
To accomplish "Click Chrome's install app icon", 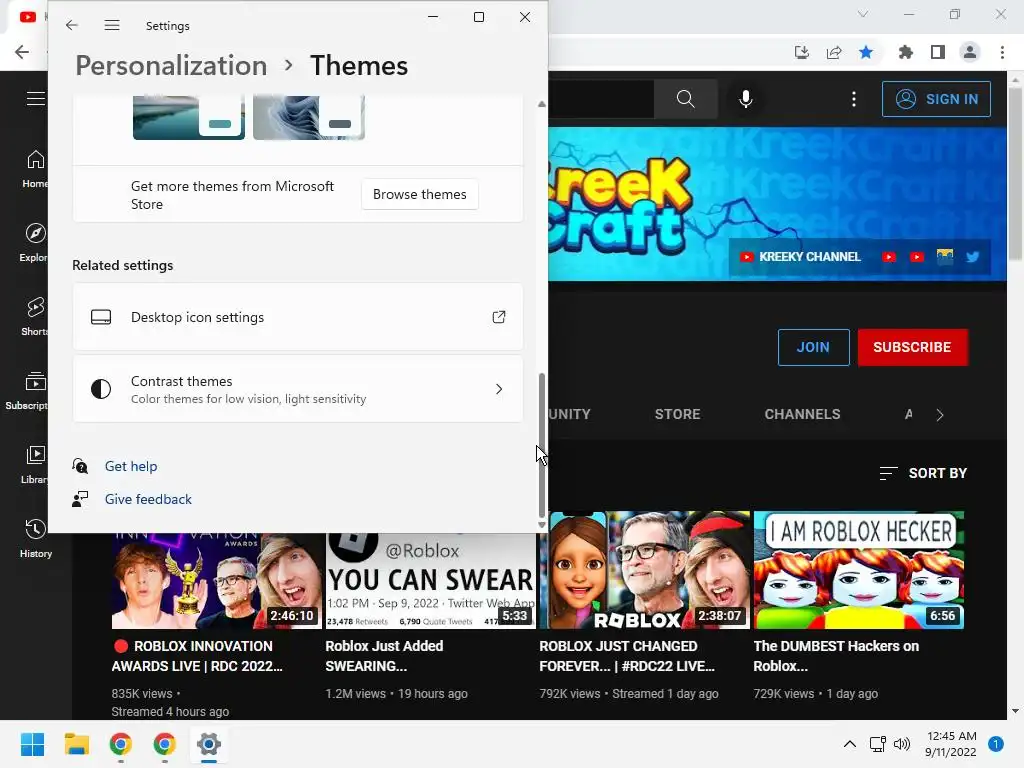I will pyautogui.click(x=801, y=52).
